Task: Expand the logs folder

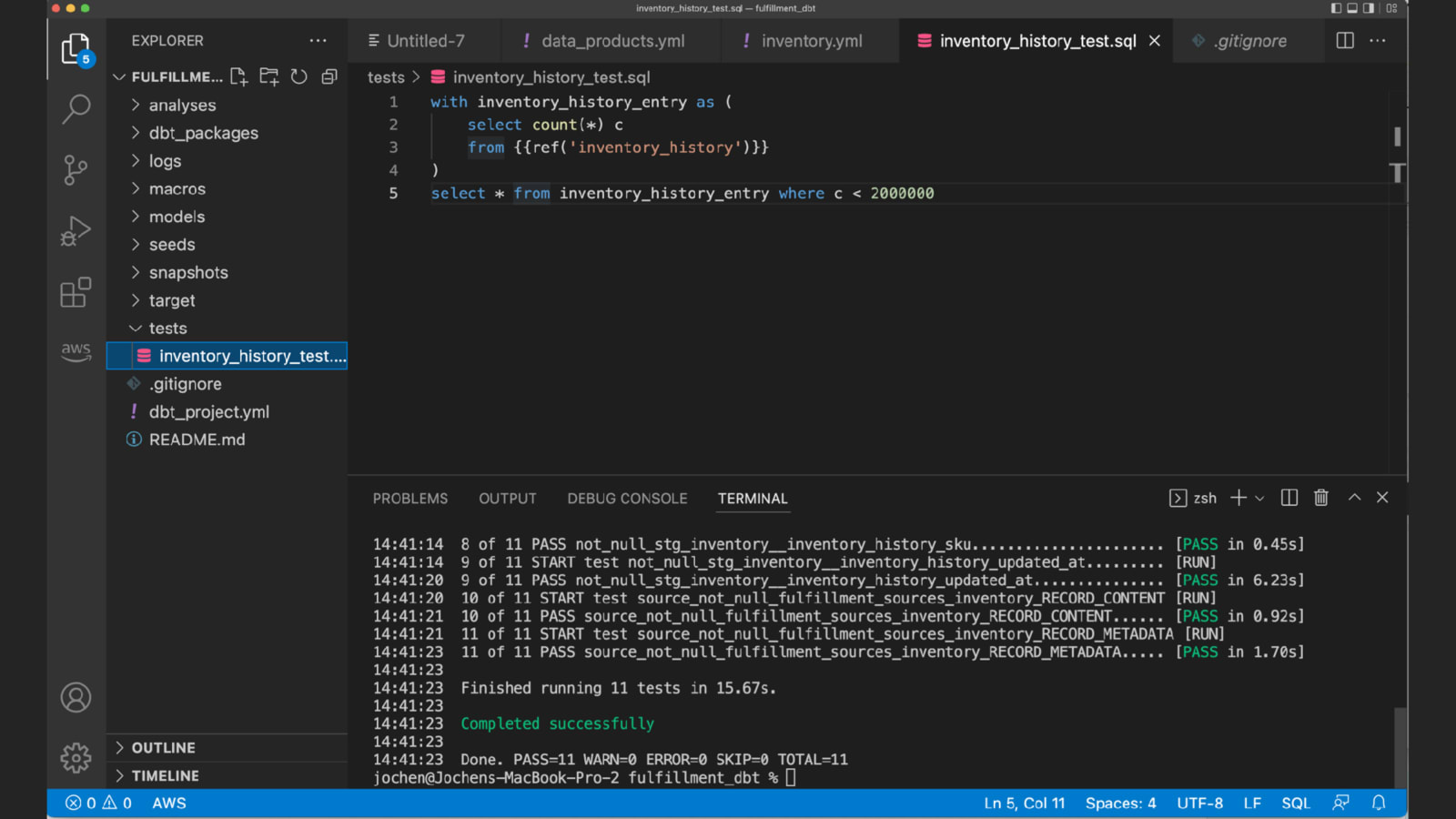Action: pos(227,161)
